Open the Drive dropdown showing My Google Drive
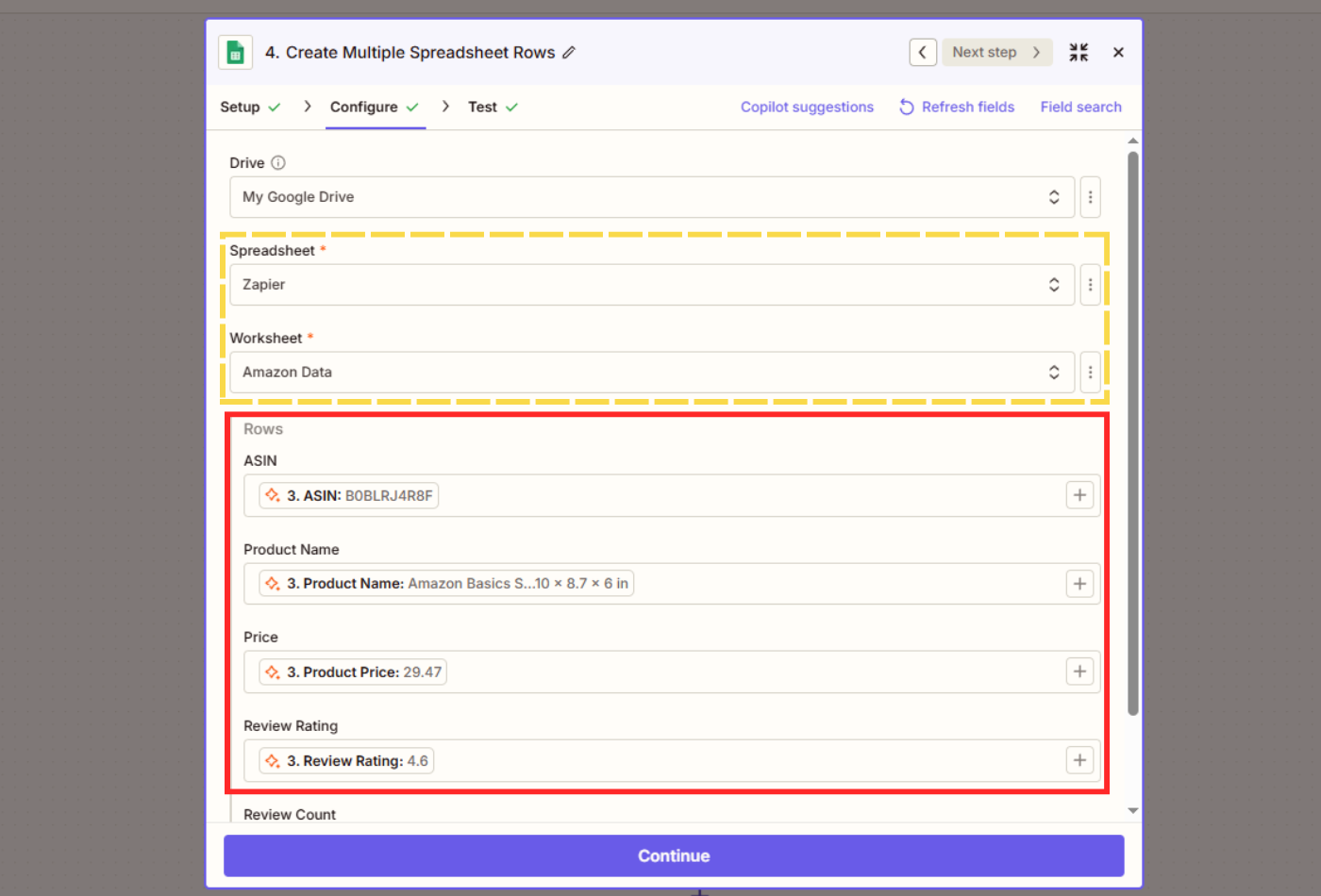Screen dimensions: 1321x896 tap(651, 197)
